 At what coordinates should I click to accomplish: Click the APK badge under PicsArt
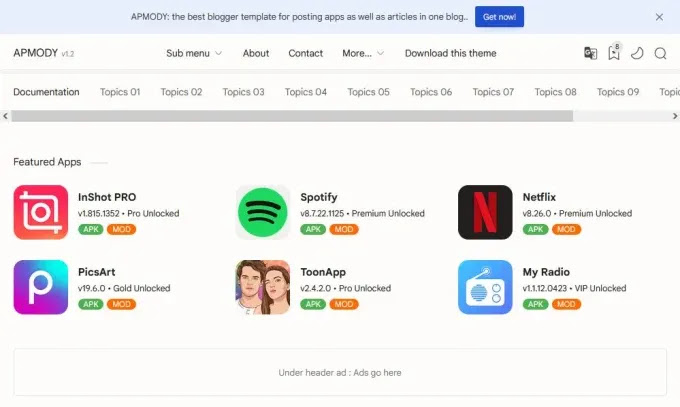(91, 304)
